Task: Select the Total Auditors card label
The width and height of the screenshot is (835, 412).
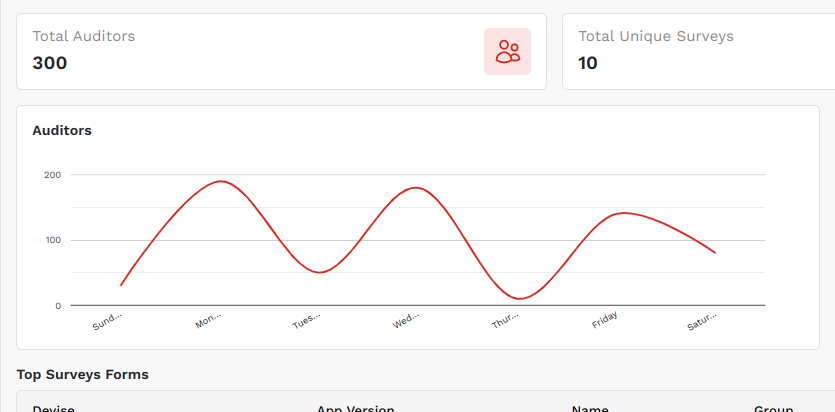Action: [x=83, y=36]
